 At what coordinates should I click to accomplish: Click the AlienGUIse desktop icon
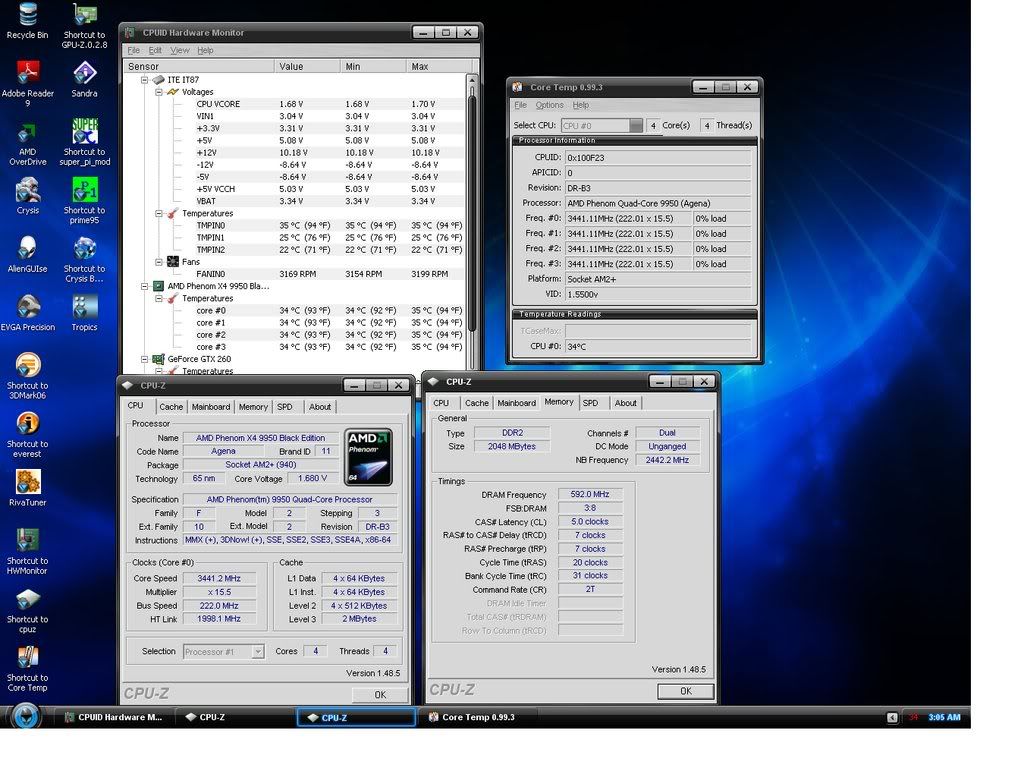pos(27,254)
